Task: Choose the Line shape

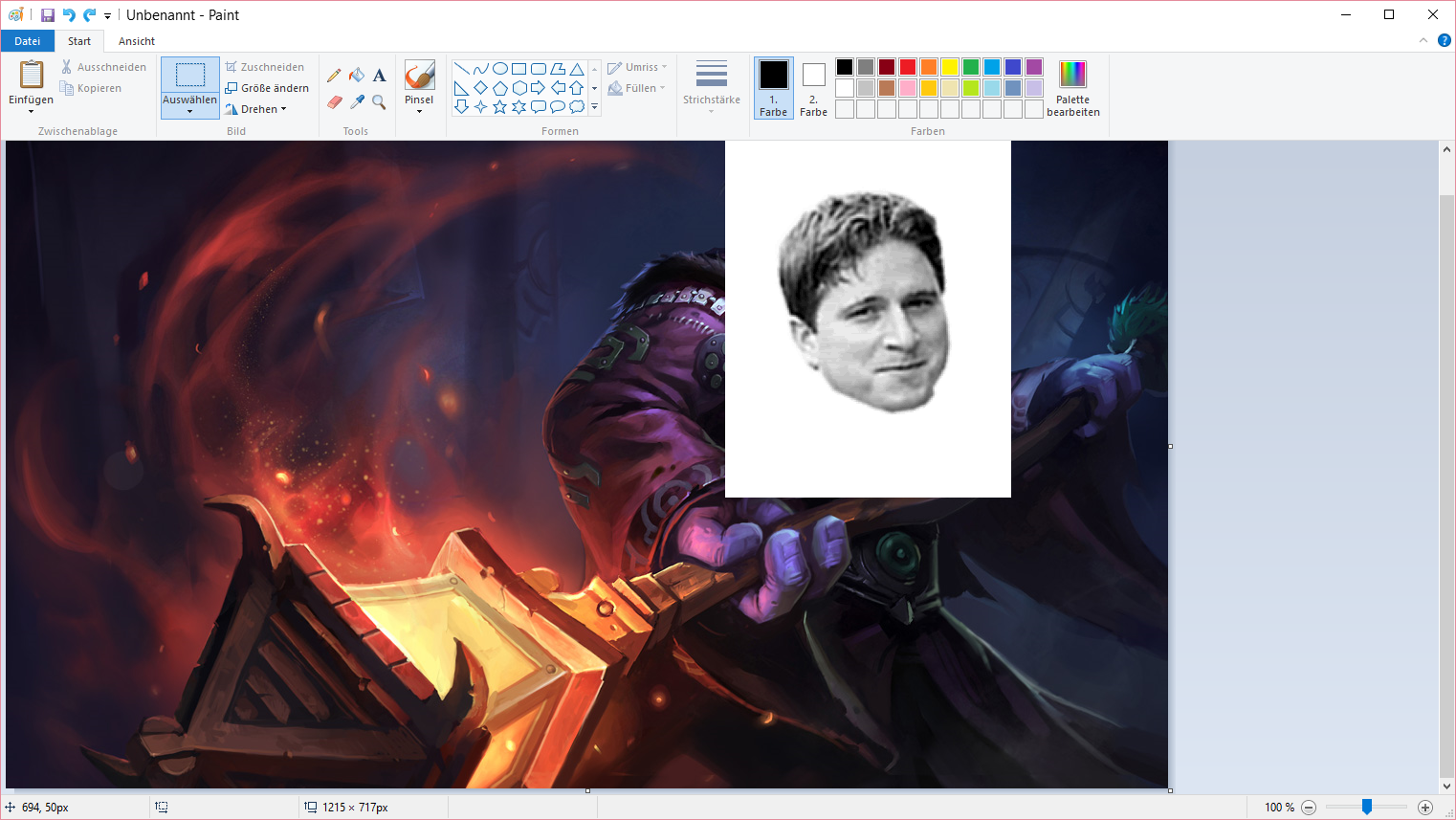Action: (x=461, y=69)
